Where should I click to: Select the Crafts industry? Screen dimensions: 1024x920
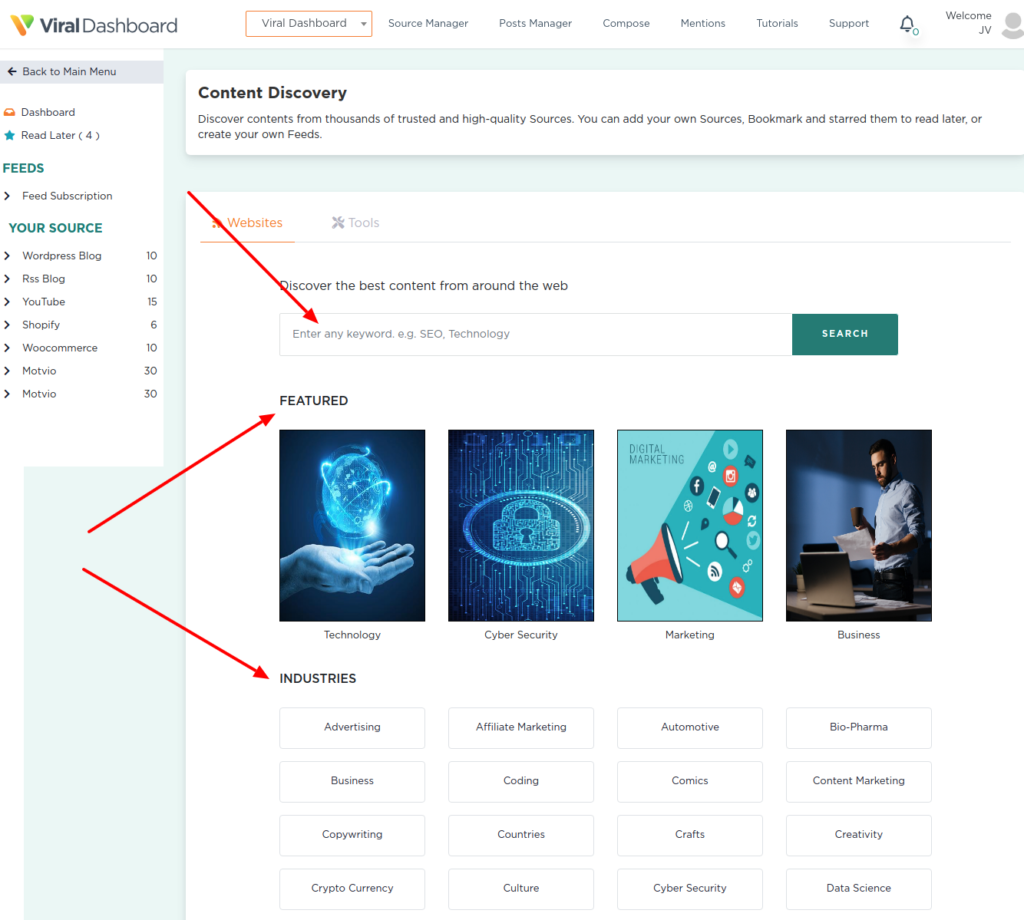690,834
